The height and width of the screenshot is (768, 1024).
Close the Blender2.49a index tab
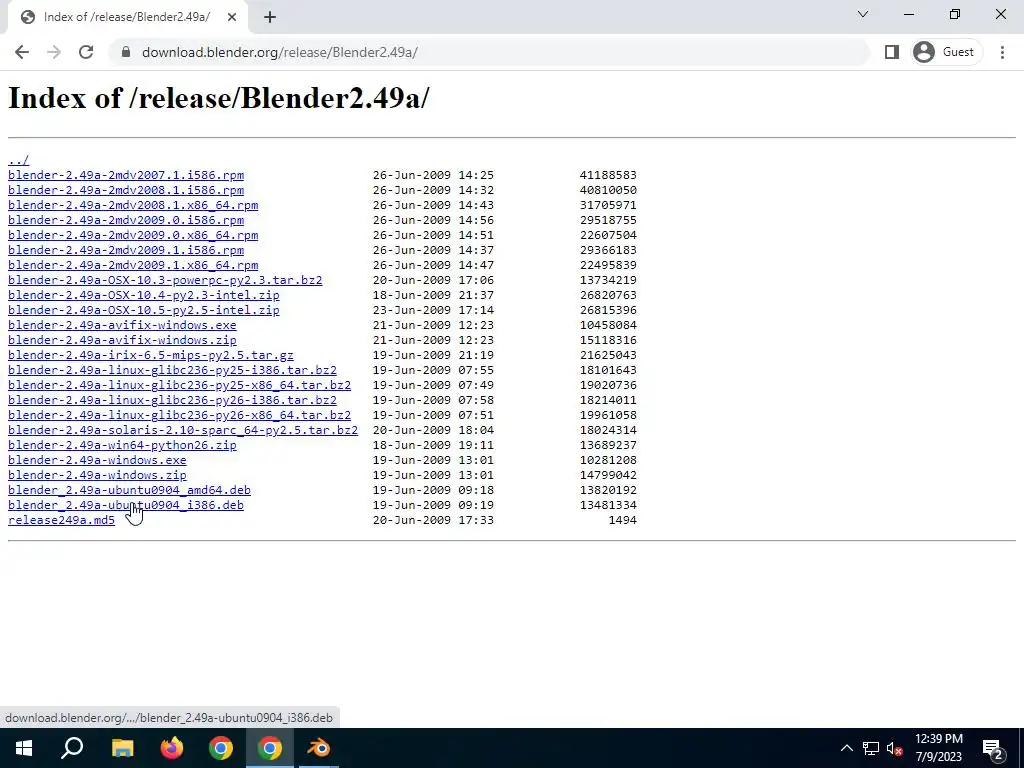click(232, 17)
